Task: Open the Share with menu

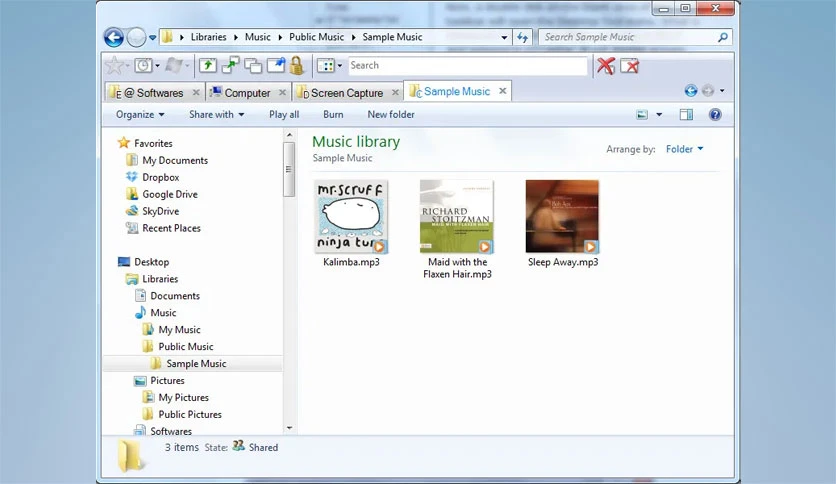Action: (x=216, y=115)
